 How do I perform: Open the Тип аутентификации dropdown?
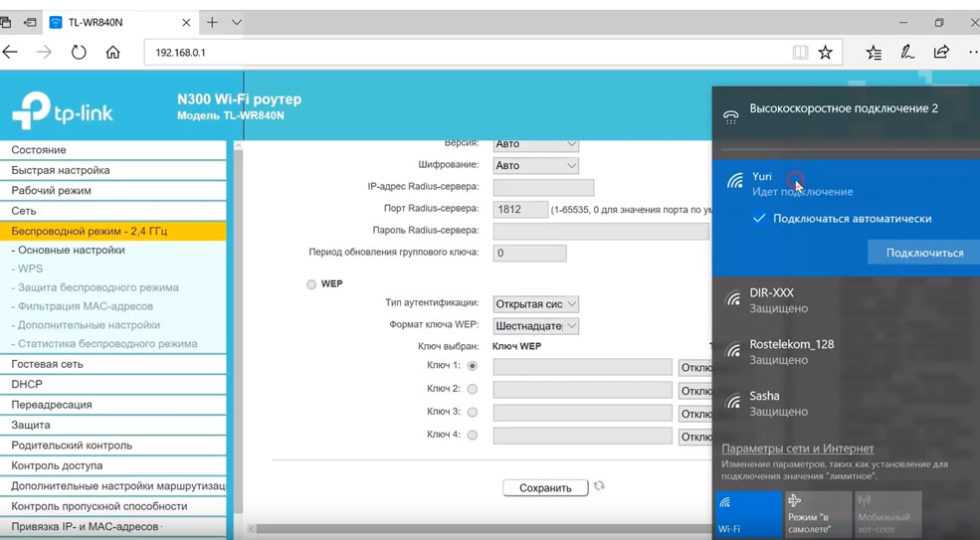pos(537,303)
